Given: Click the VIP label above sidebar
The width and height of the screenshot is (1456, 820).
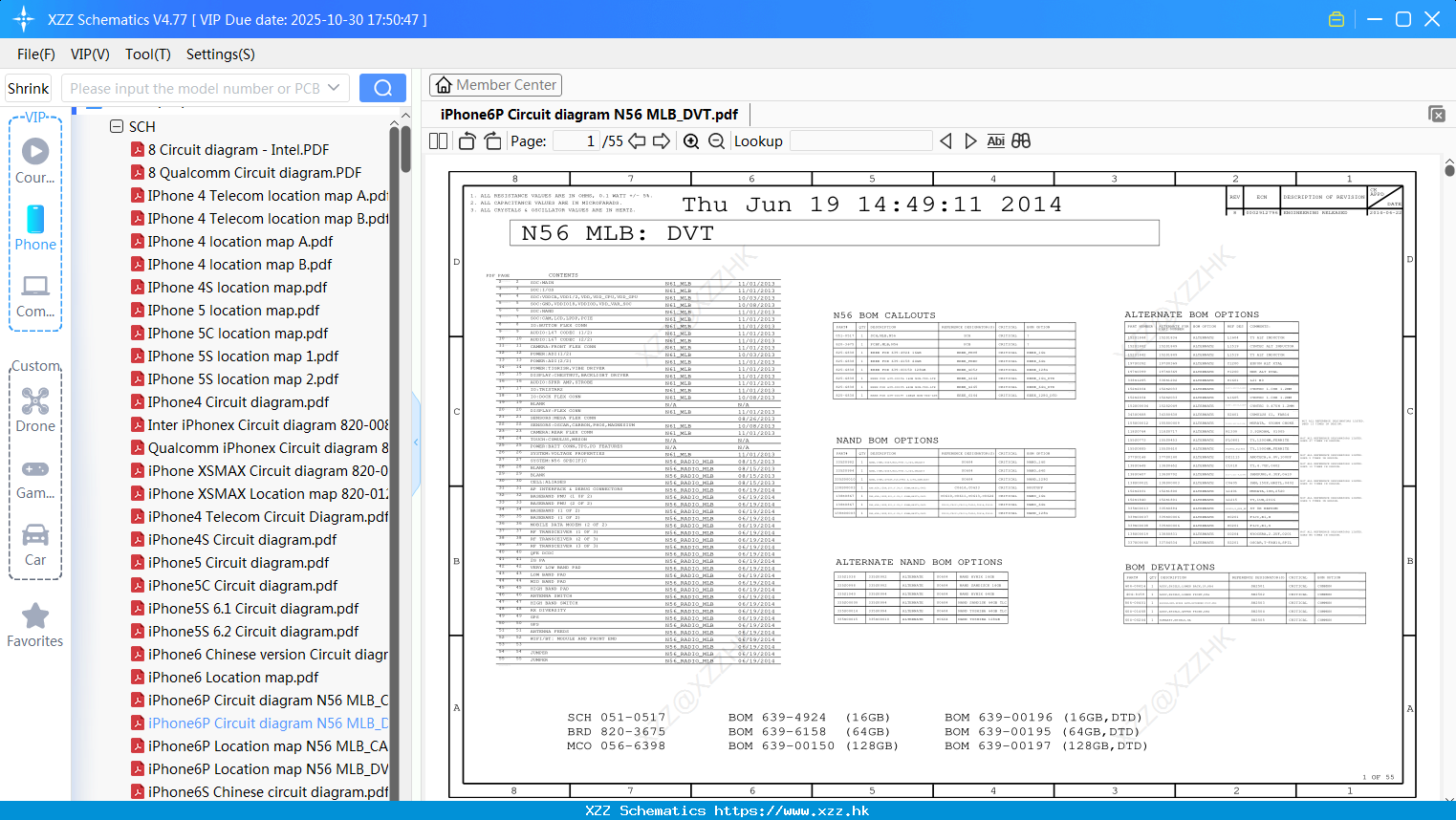Looking at the screenshot, I should point(35,117).
